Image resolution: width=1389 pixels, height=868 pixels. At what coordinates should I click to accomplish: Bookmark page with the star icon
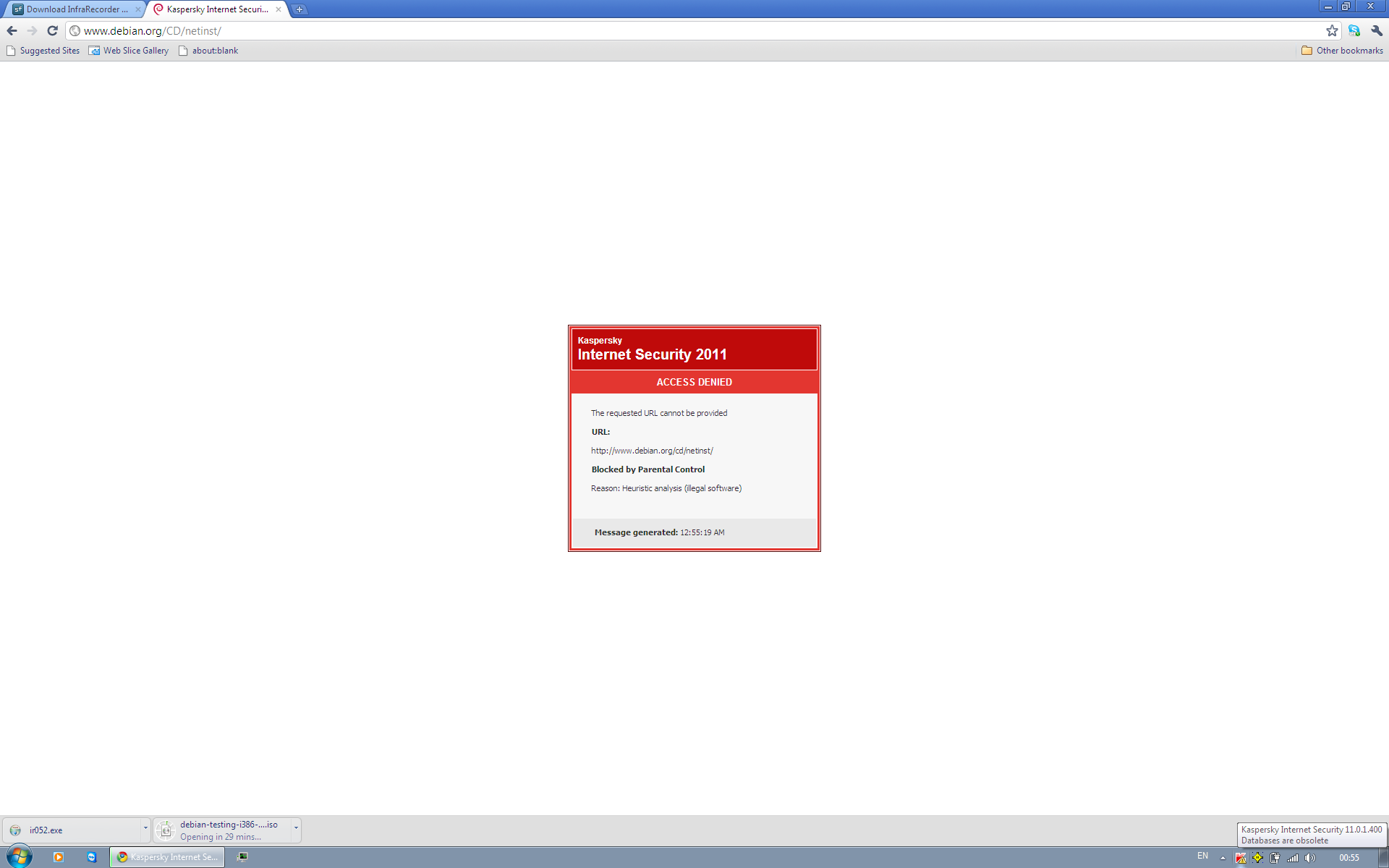[1332, 30]
